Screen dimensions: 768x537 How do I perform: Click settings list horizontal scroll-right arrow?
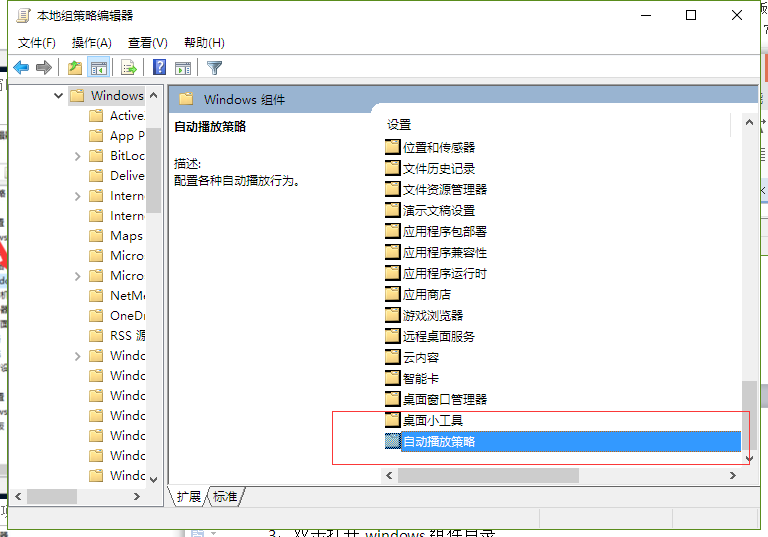tap(733, 475)
